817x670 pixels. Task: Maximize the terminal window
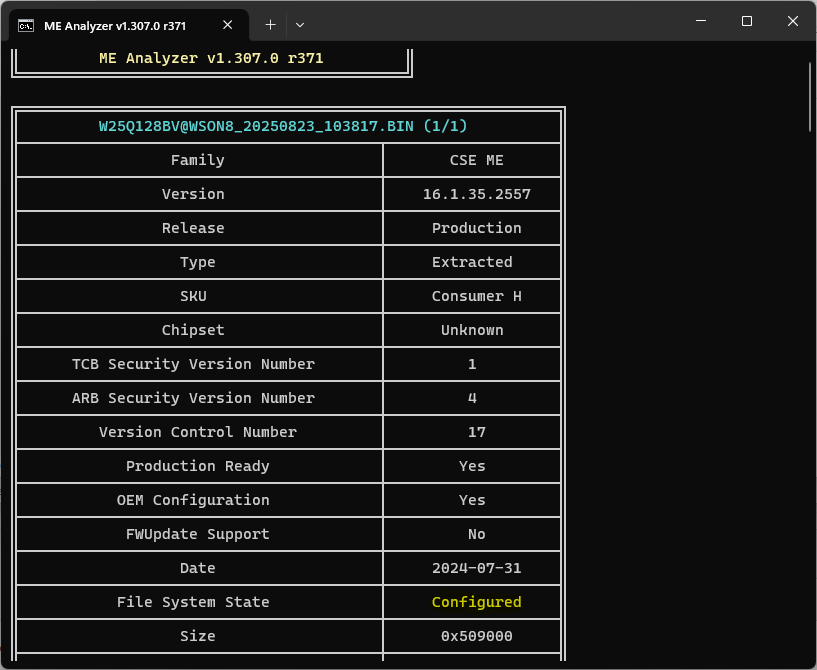[x=747, y=21]
